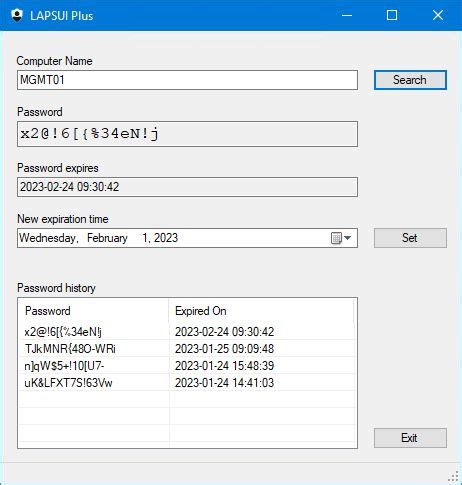The height and width of the screenshot is (485, 462).
Task: Open the calendar dropdown for New expiration time
Action: point(341,238)
